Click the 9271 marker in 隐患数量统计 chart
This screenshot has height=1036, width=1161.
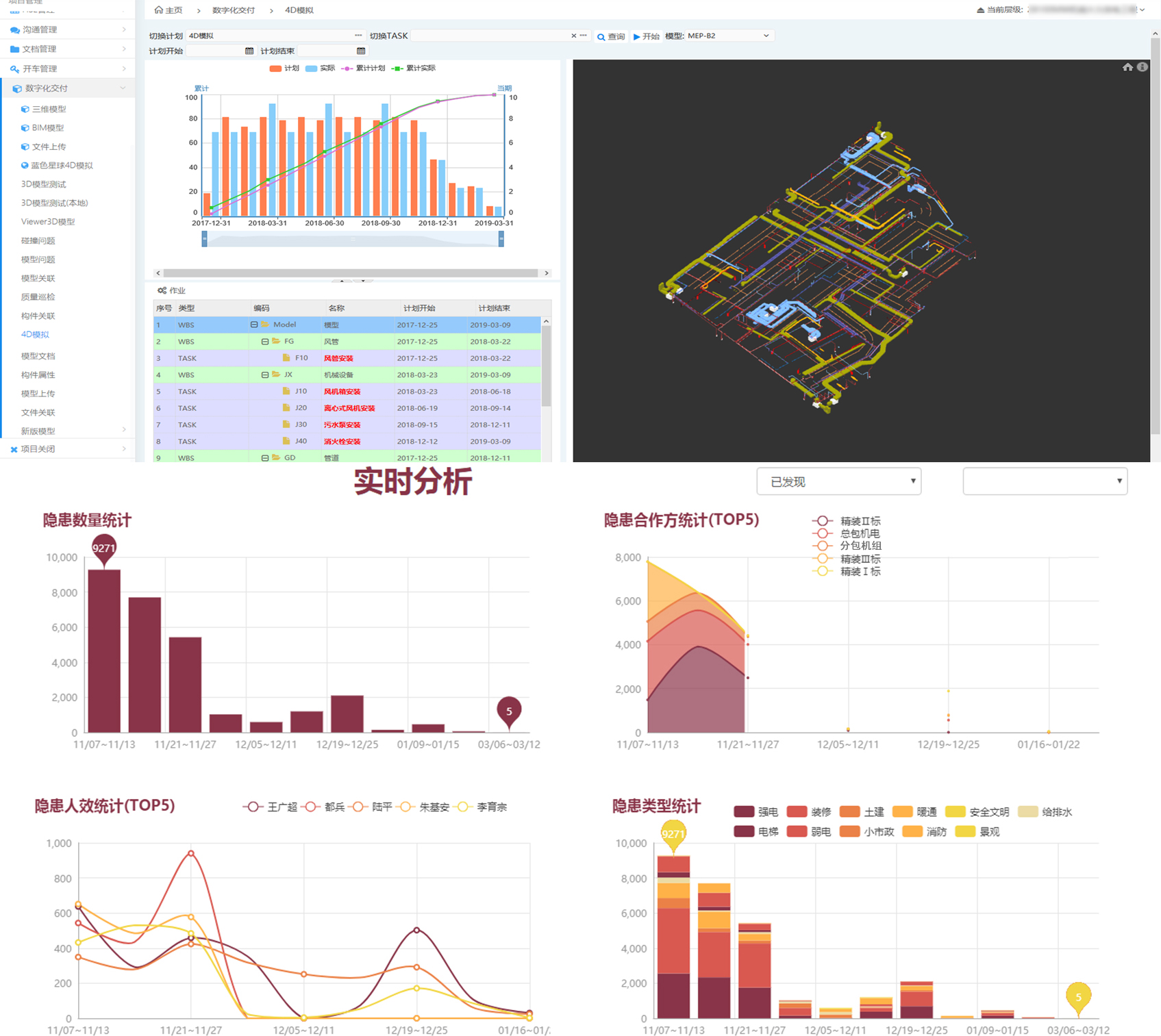pos(103,548)
